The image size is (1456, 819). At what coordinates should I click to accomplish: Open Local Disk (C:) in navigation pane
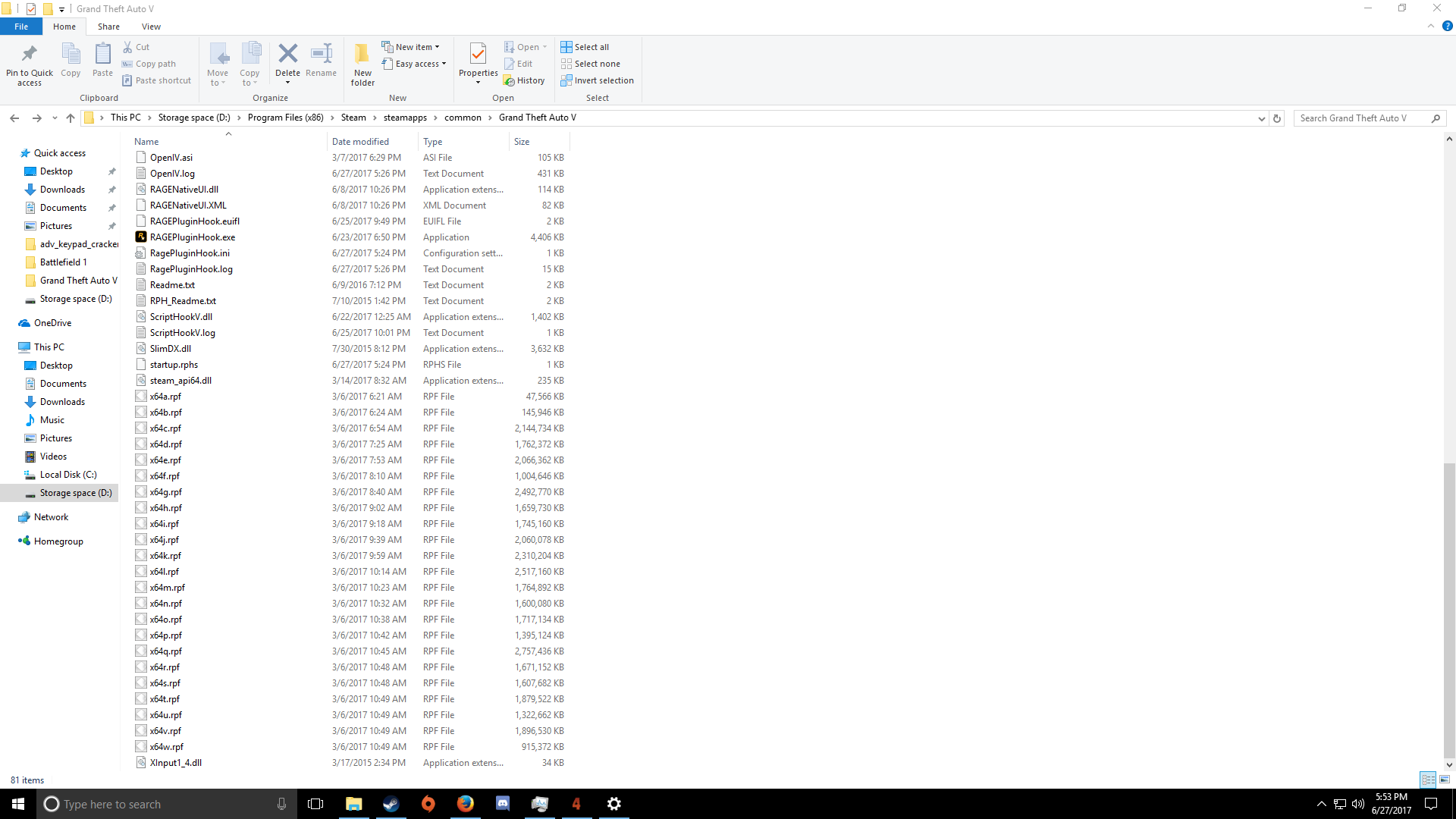[x=67, y=475]
